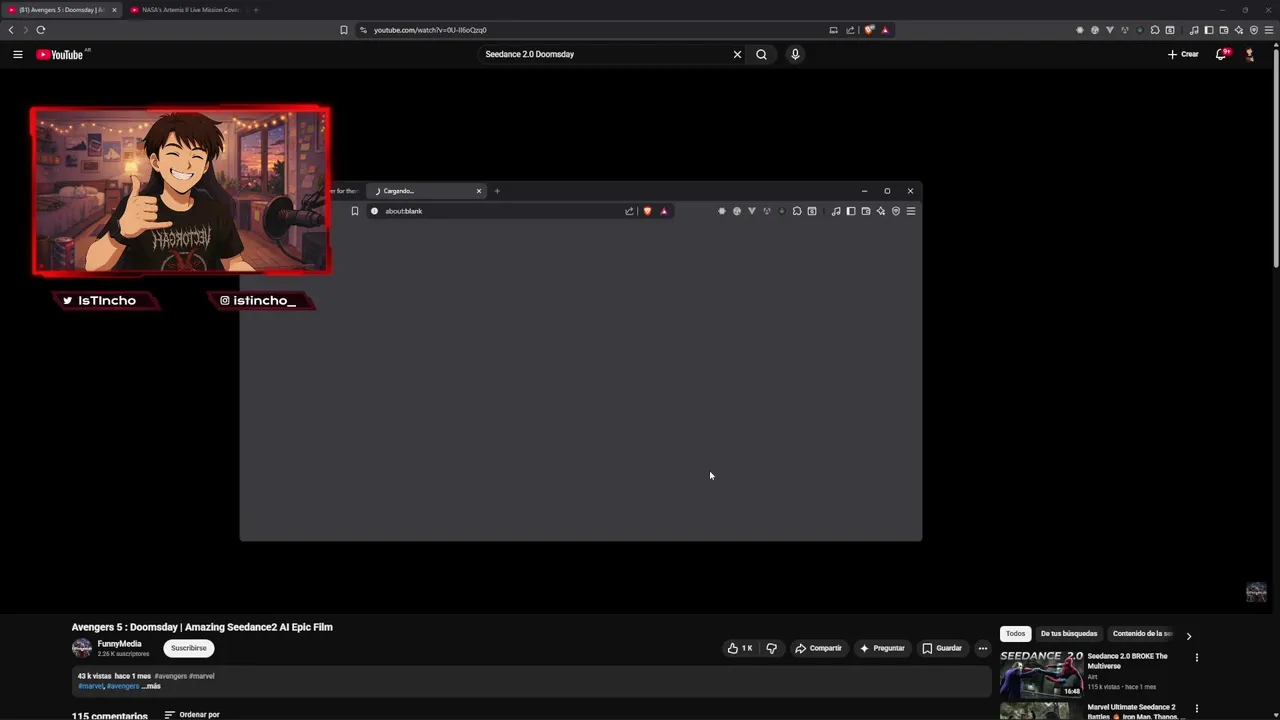
Task: Switch to the Avengers 5 Doomsday browser tab
Action: coord(60,10)
